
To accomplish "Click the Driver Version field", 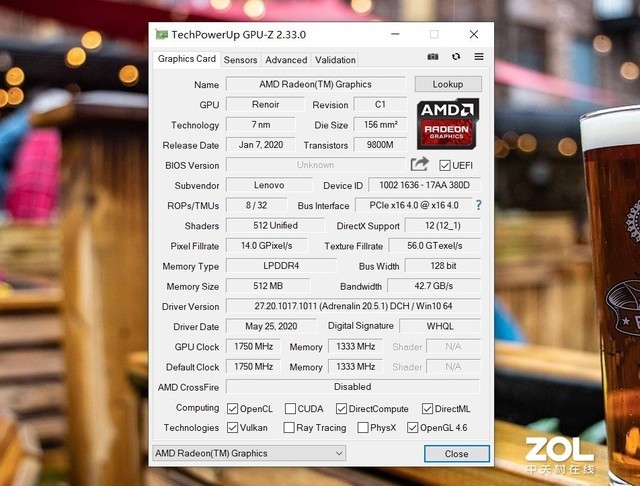I will (x=353, y=306).
